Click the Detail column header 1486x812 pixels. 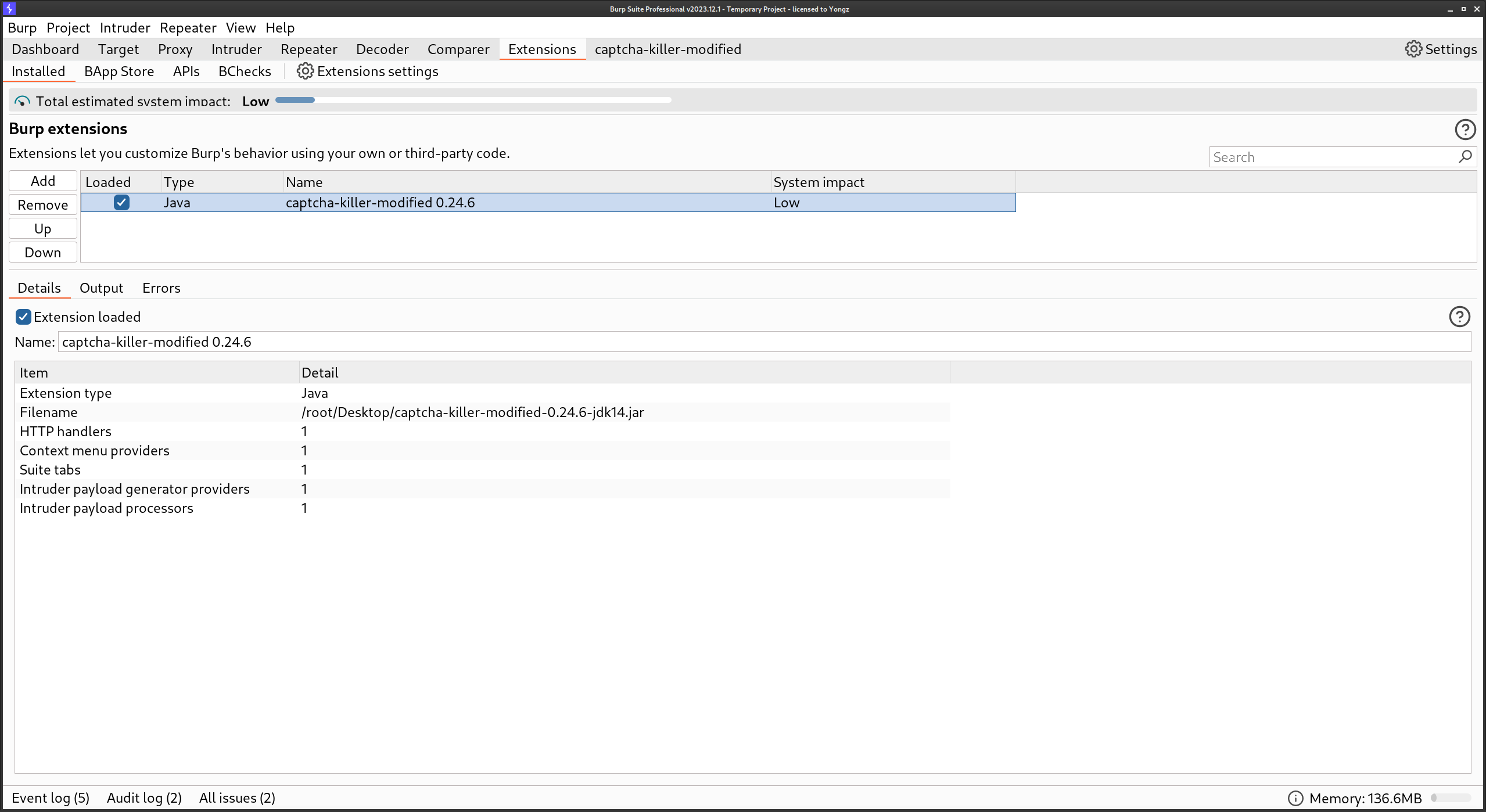624,372
